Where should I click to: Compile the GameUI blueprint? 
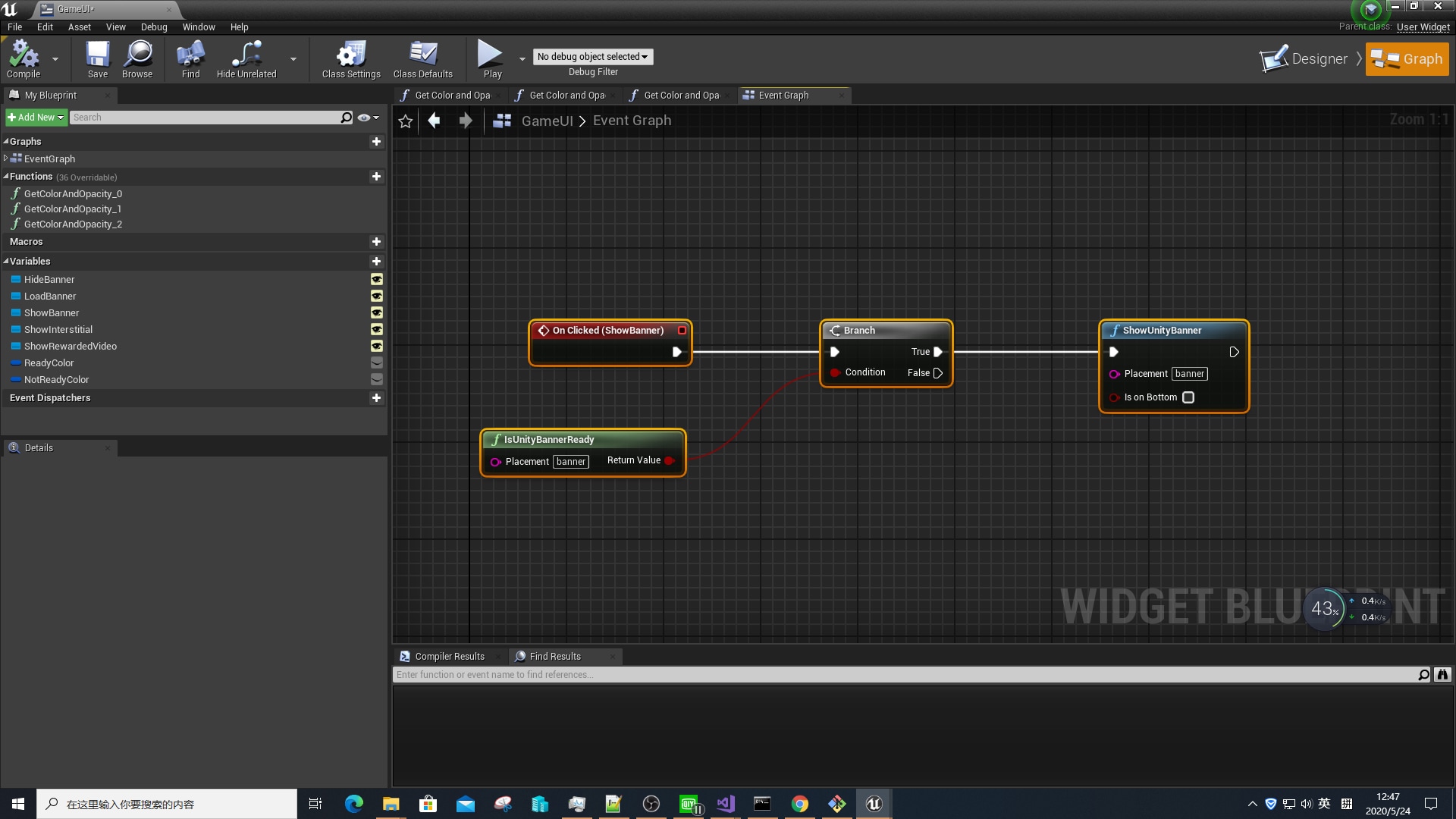click(x=24, y=58)
